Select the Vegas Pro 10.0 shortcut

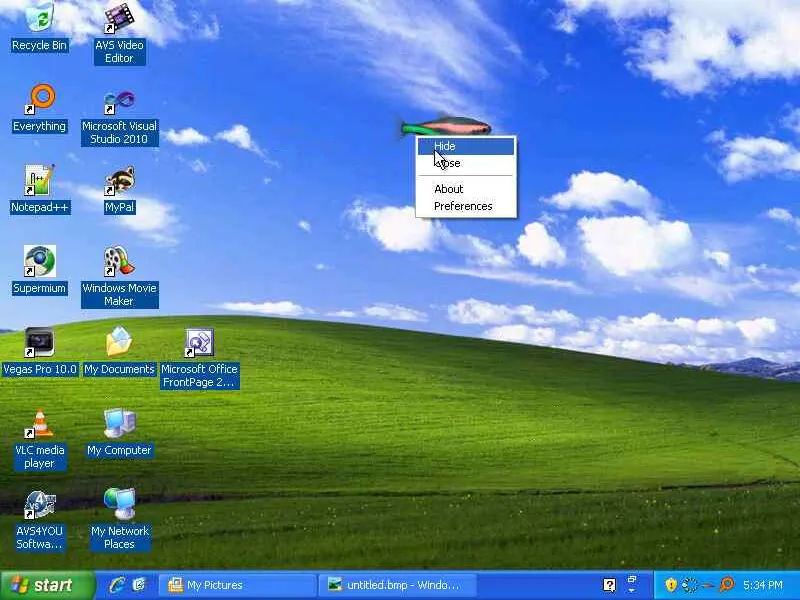pos(39,352)
